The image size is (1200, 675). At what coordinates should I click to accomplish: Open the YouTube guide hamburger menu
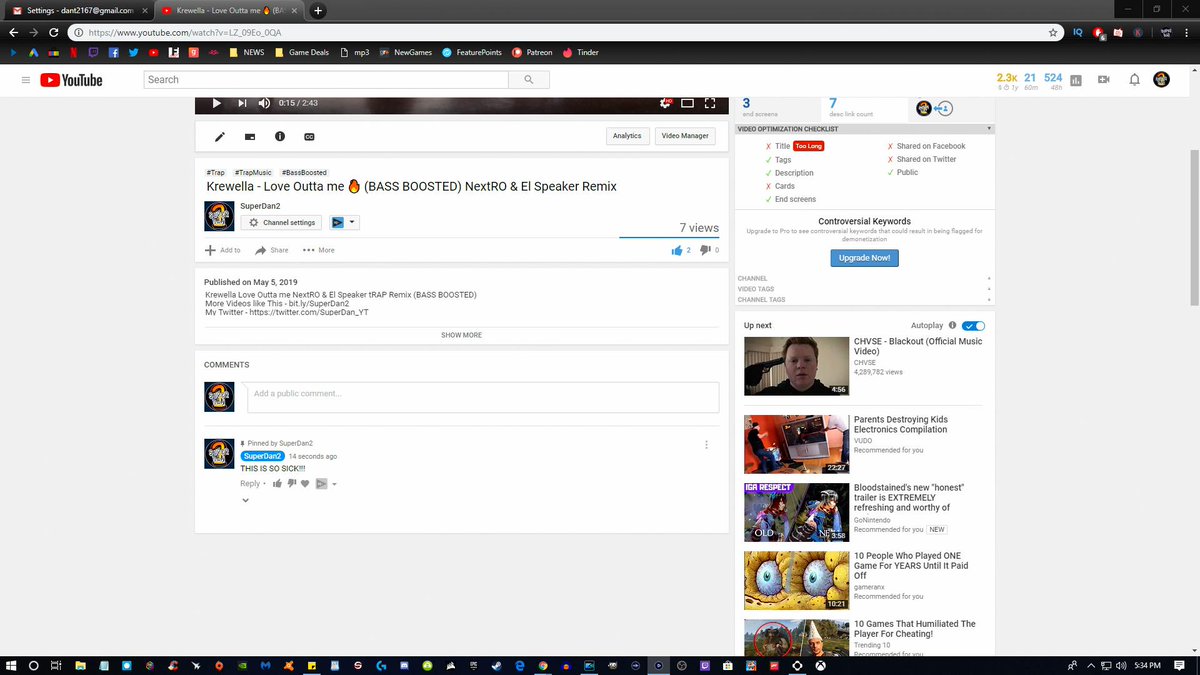(25, 80)
